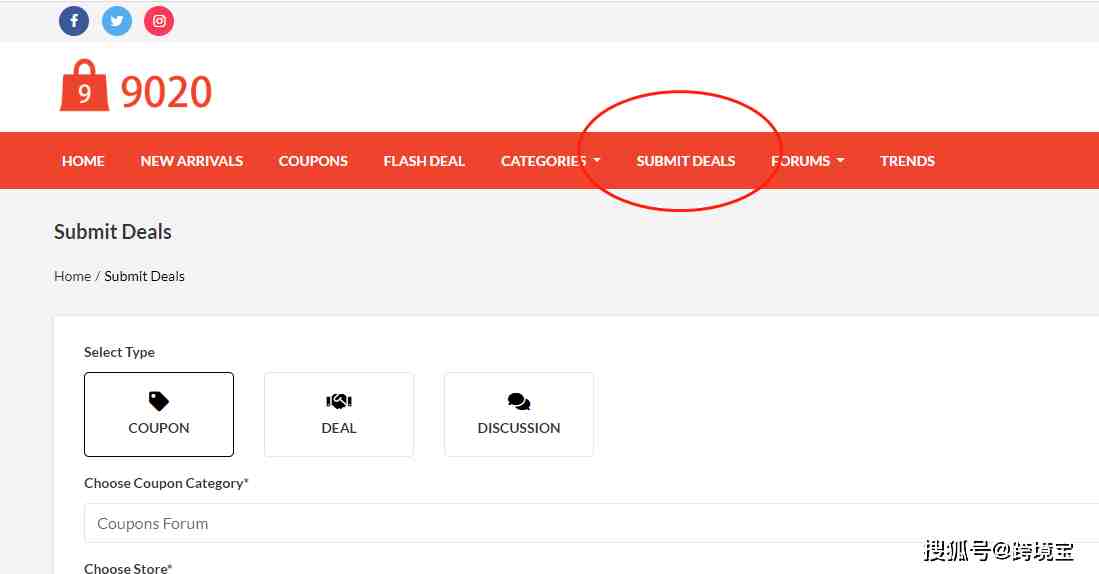Open NEW ARRIVALS in the navigation bar
1099x574 pixels.
[x=191, y=161]
